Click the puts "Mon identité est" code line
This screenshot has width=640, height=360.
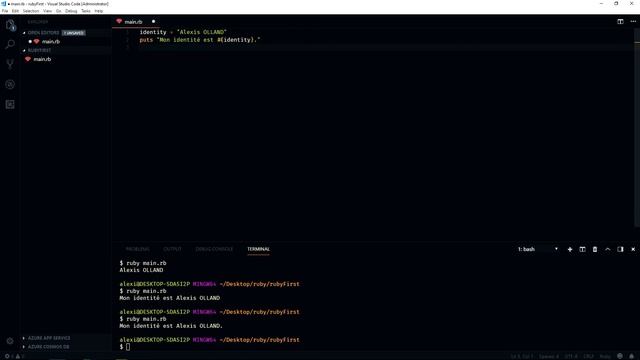click(x=200, y=40)
